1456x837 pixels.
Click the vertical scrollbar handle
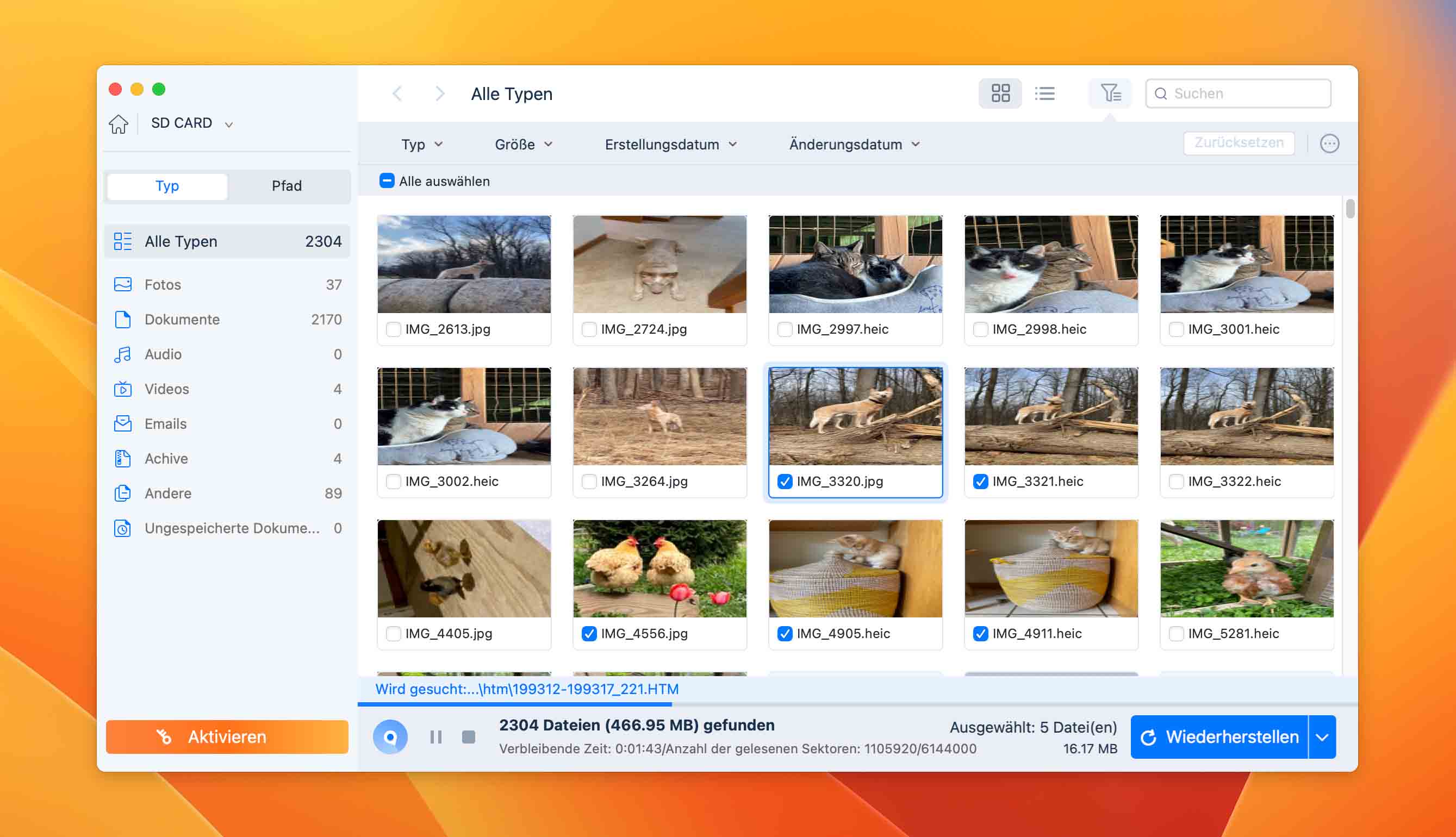coord(1349,208)
